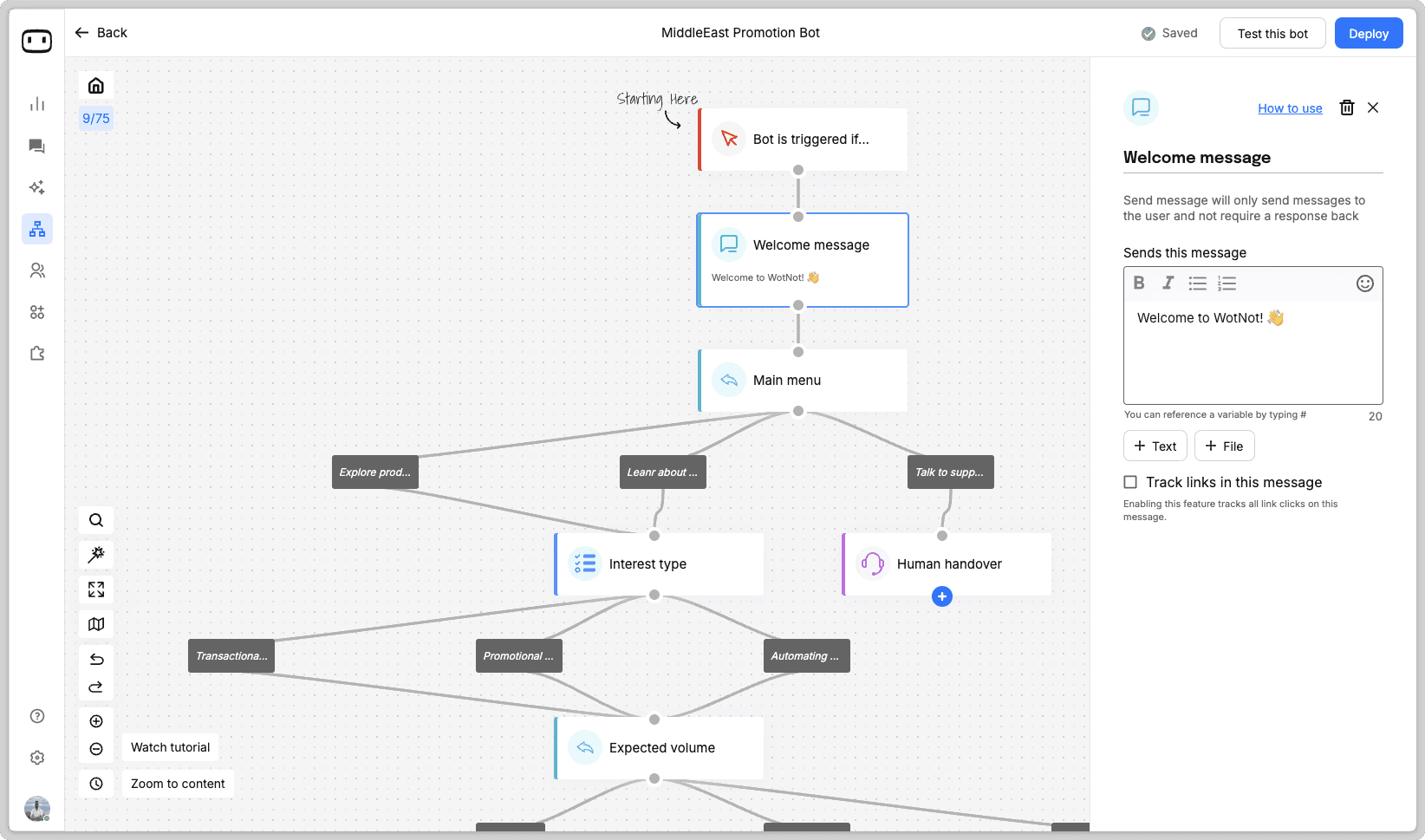1425x840 pixels.
Task: Toggle bold formatting in message editor
Action: coord(1139,283)
